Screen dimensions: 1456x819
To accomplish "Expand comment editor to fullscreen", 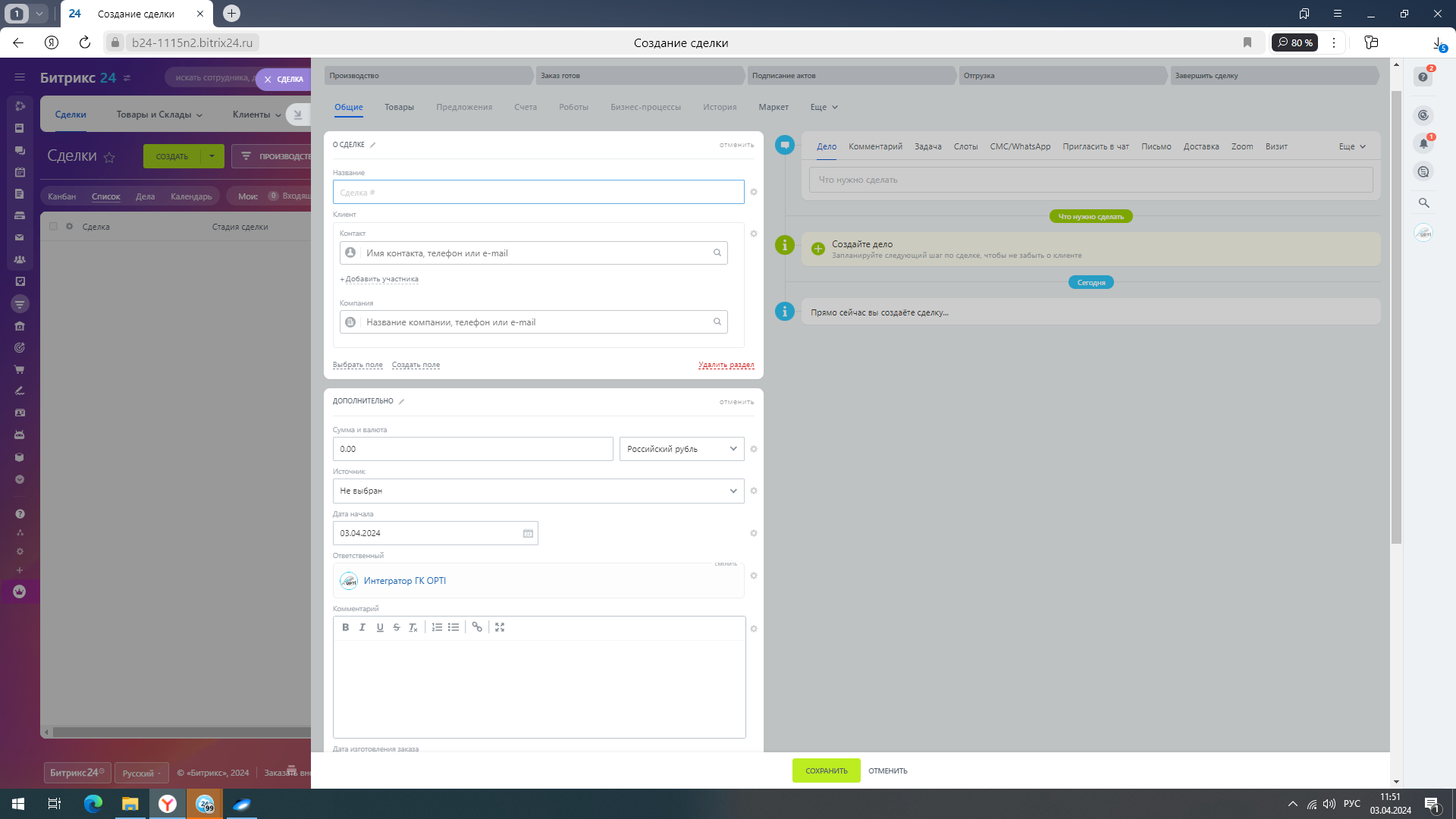I will click(x=500, y=627).
